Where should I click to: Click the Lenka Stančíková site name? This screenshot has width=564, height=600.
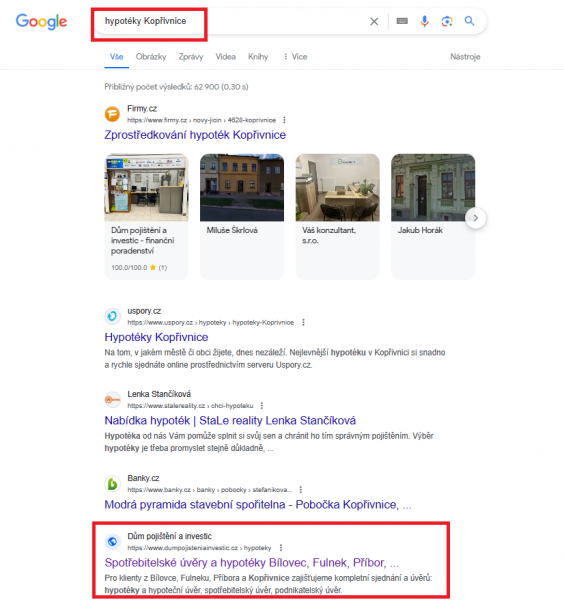159,394
